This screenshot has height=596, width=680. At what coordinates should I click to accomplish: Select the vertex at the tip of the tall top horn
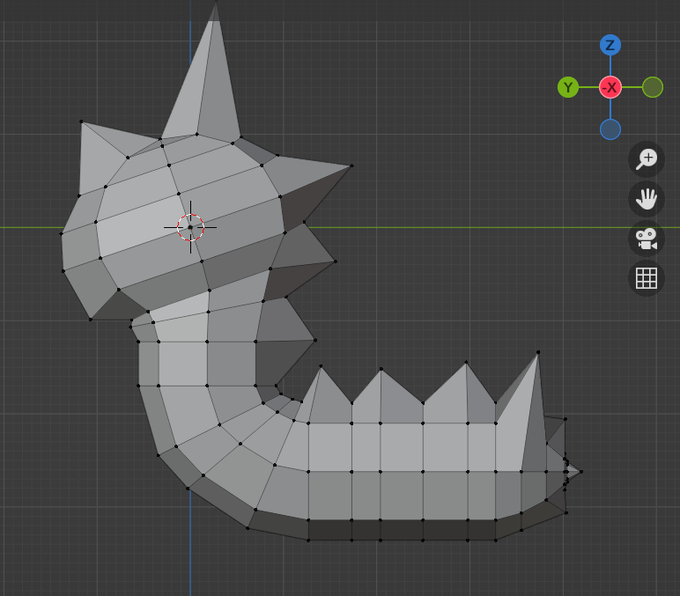click(216, 3)
